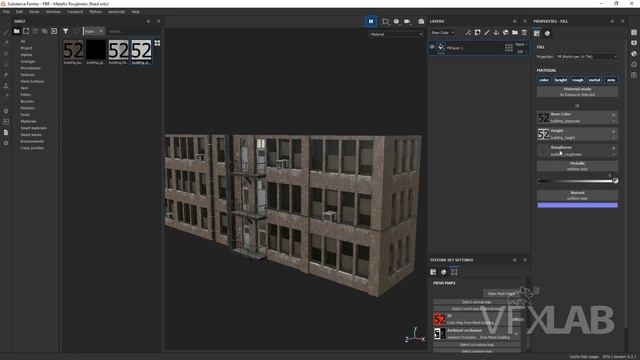Open the Help menu

click(x=136, y=12)
